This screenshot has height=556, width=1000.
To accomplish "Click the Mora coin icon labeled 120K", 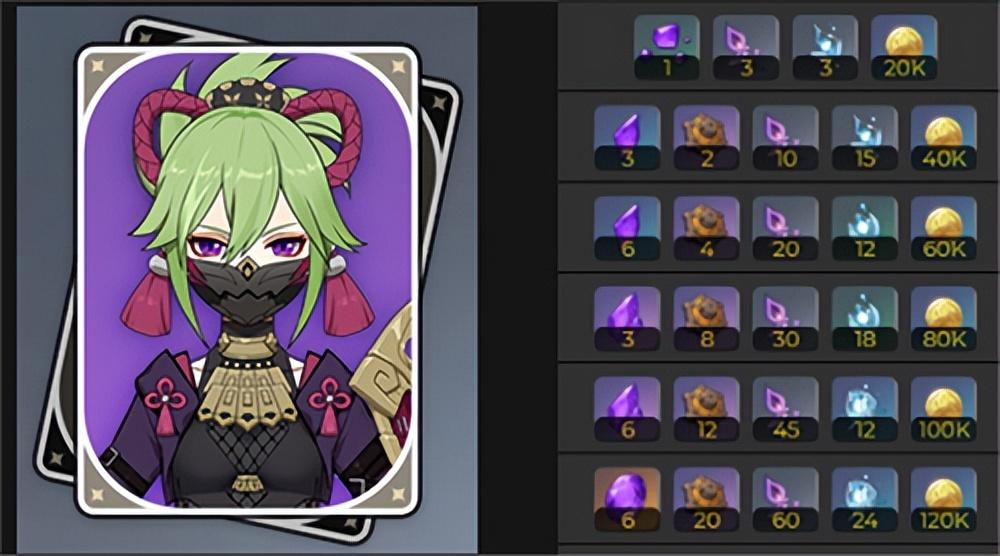I will 943,500.
